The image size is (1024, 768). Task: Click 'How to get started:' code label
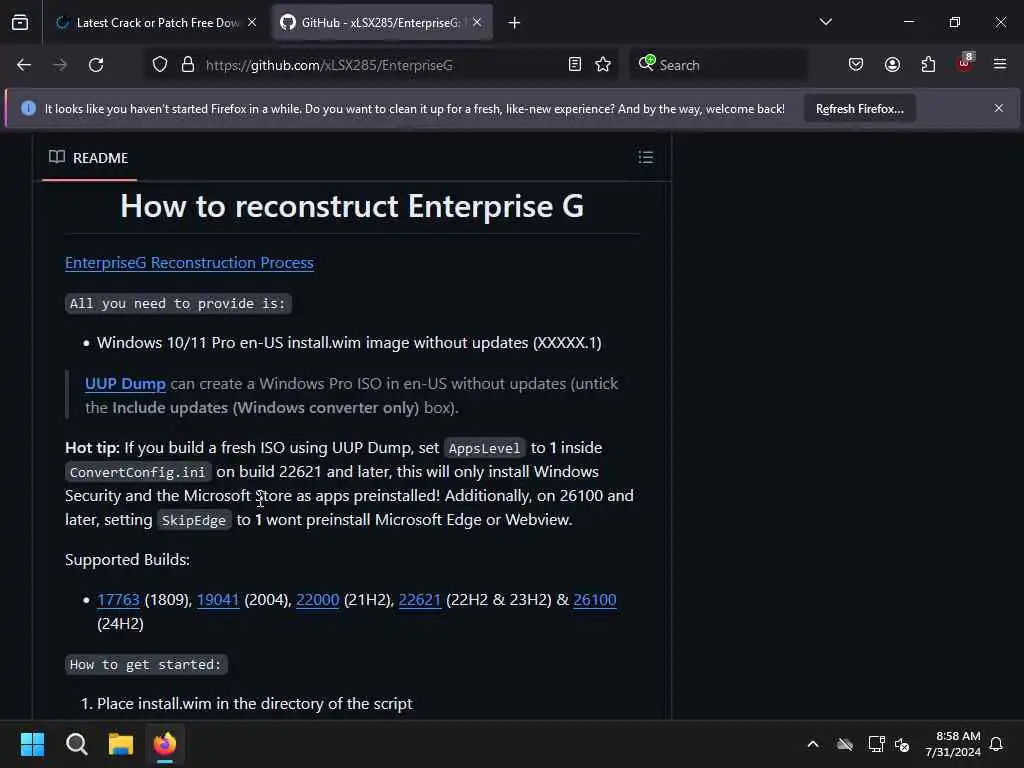click(146, 665)
